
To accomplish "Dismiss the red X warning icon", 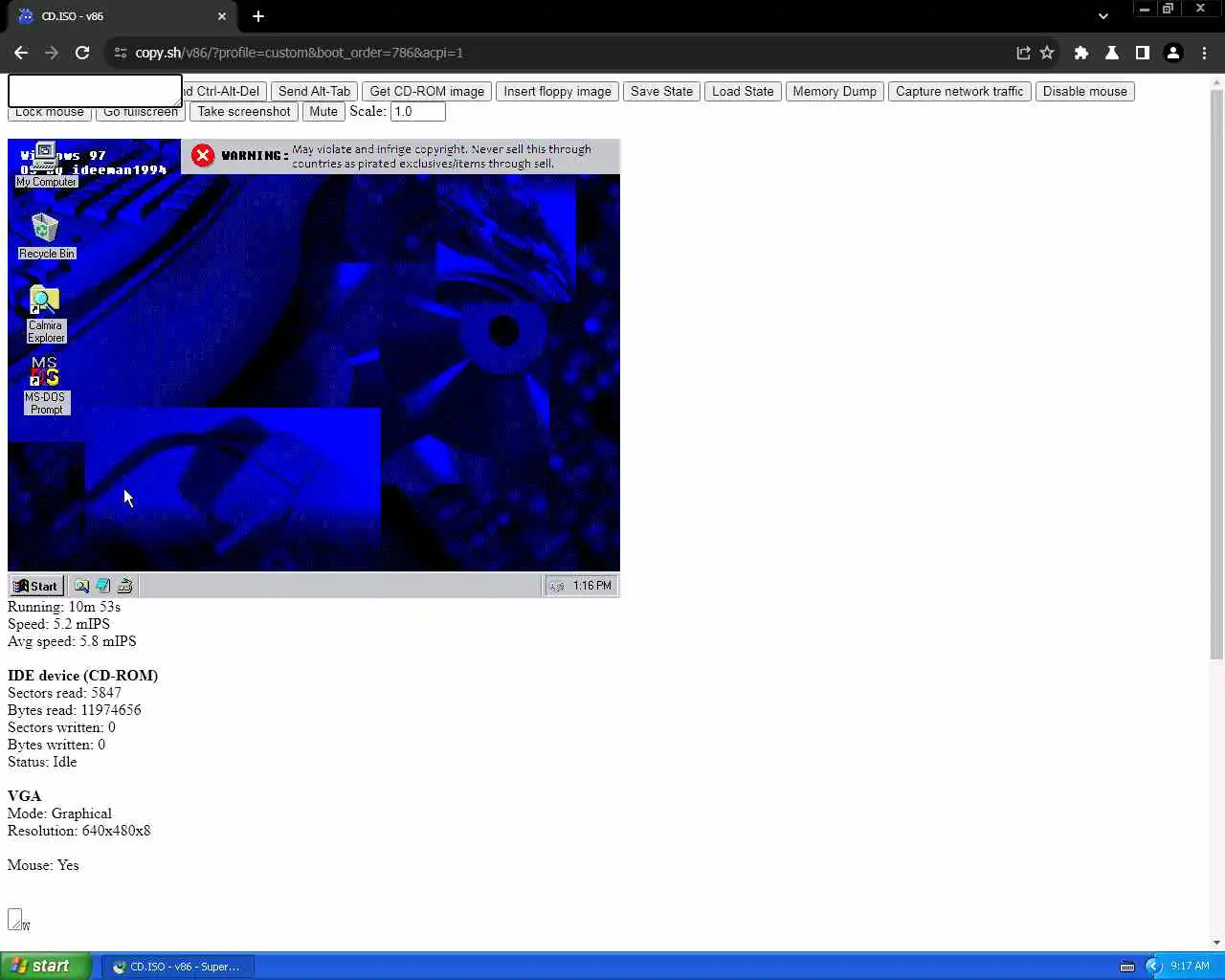I will click(203, 155).
